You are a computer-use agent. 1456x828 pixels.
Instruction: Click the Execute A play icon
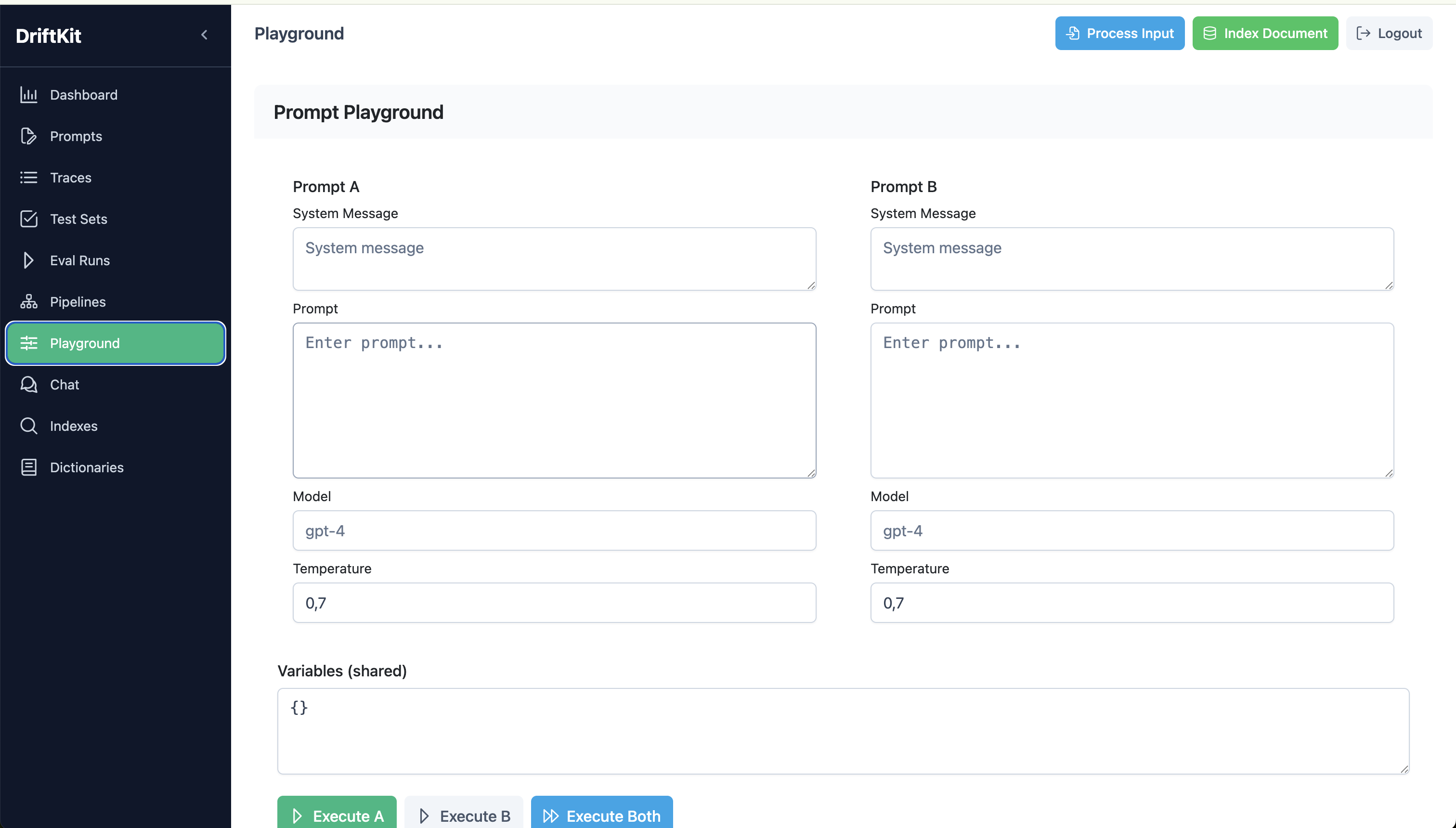tap(298, 816)
